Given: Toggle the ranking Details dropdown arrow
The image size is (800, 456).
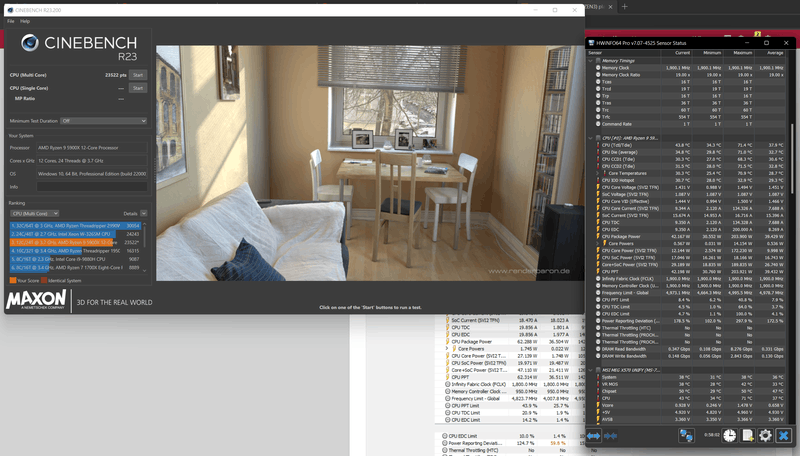Looking at the screenshot, I should 144,213.
